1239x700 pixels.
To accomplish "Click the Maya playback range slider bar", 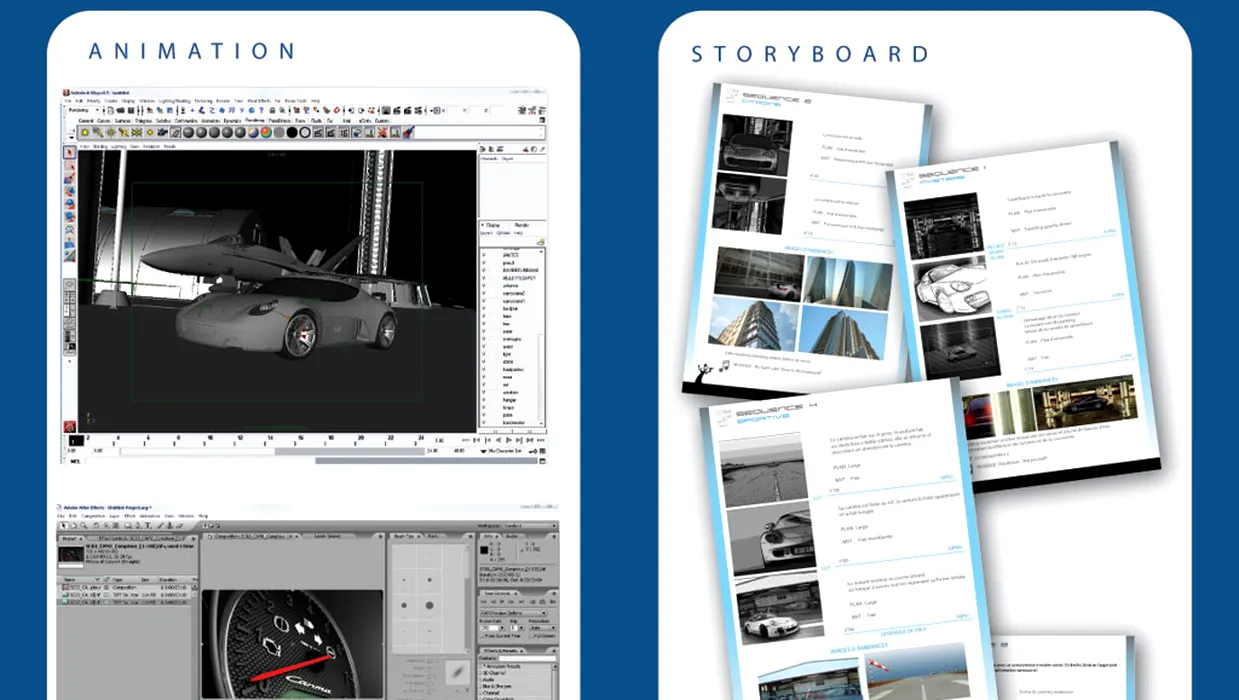I will coord(273,451).
